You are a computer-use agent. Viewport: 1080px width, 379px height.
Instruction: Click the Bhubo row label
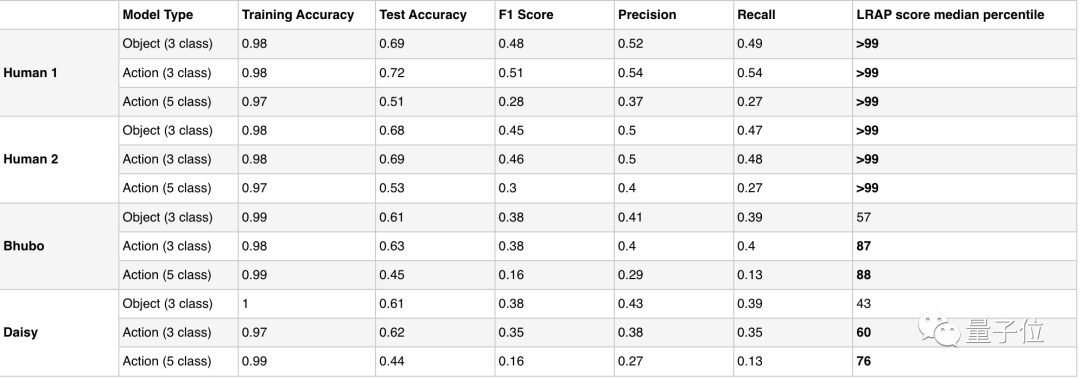23,246
